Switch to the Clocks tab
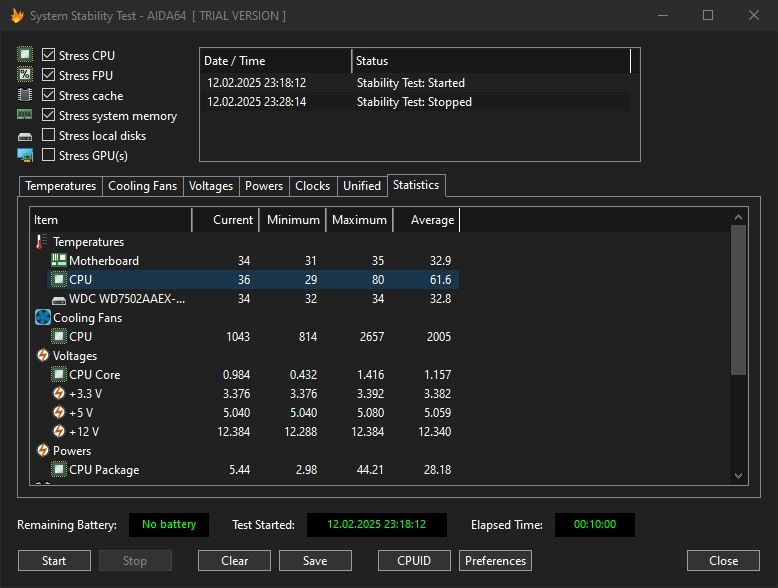This screenshot has height=588, width=778. [313, 186]
